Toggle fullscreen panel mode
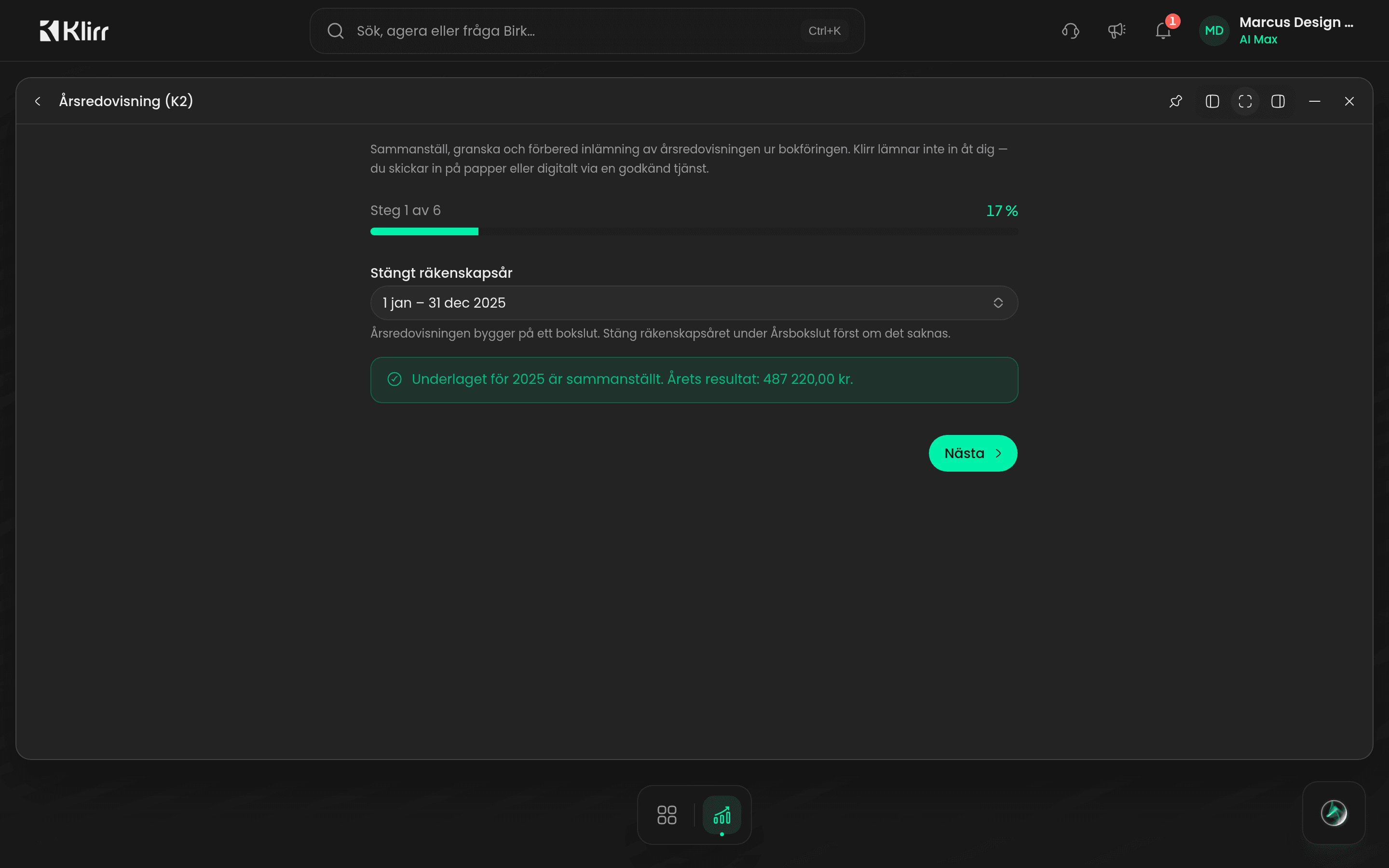This screenshot has height=868, width=1389. tap(1245, 102)
